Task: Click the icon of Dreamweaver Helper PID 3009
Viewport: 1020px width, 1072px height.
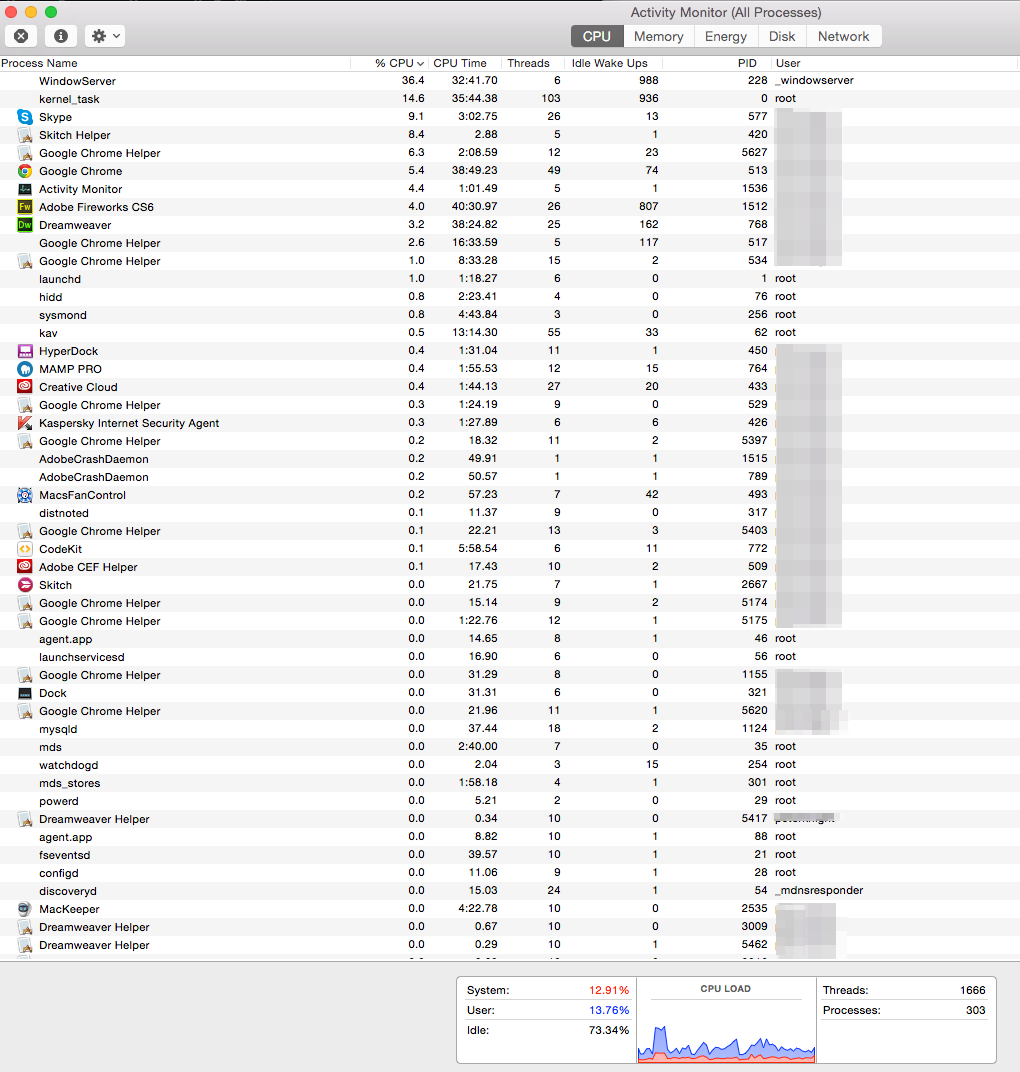Action: point(25,926)
